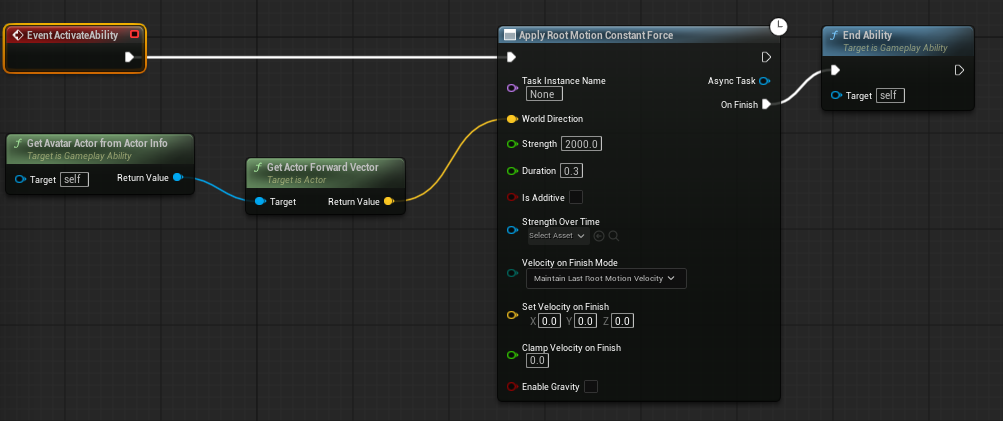
Task: Click the 'Strength Over Time' label
Action: point(560,222)
